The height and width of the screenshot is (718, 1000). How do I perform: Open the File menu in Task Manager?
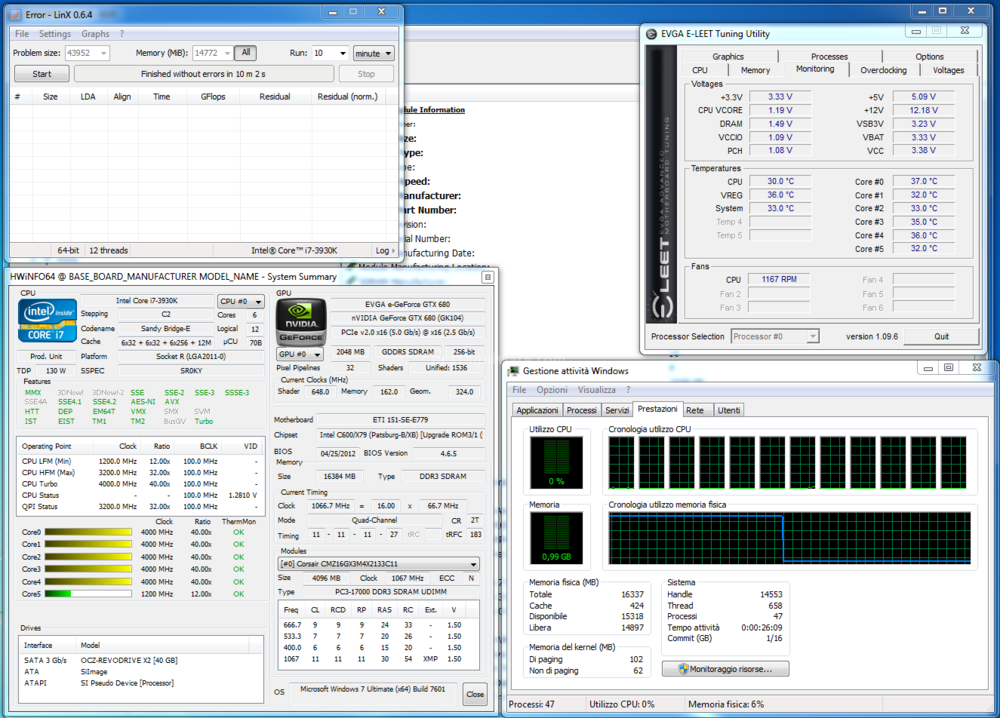(x=520, y=390)
